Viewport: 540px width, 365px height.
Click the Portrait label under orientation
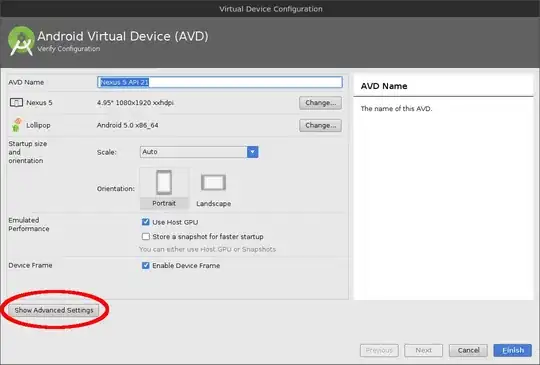tap(164, 203)
